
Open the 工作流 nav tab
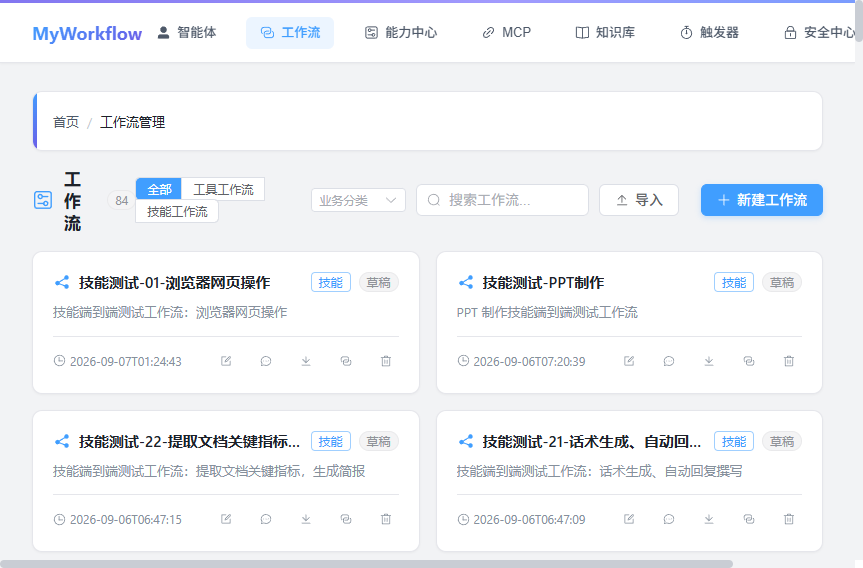pos(290,32)
